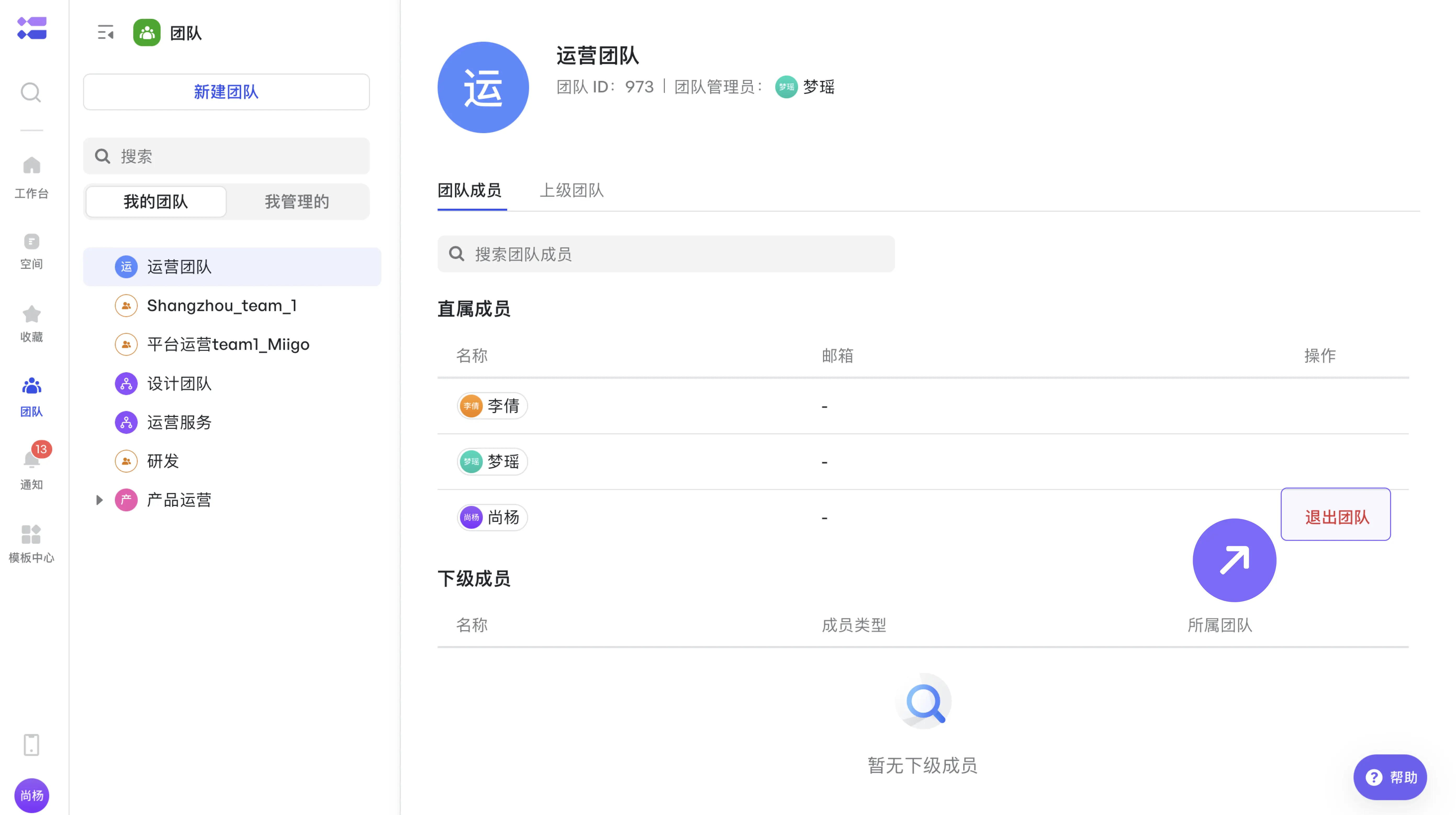Select 产品运营 in team list
Viewport: 1456px width, 815px height.
[232, 500]
